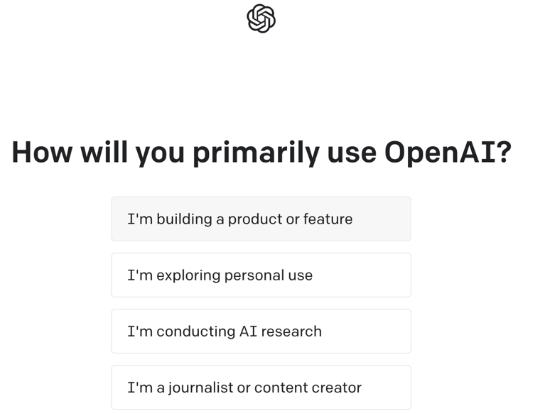Tap the journalist content creator card
The height and width of the screenshot is (413, 551).
pyautogui.click(x=261, y=388)
